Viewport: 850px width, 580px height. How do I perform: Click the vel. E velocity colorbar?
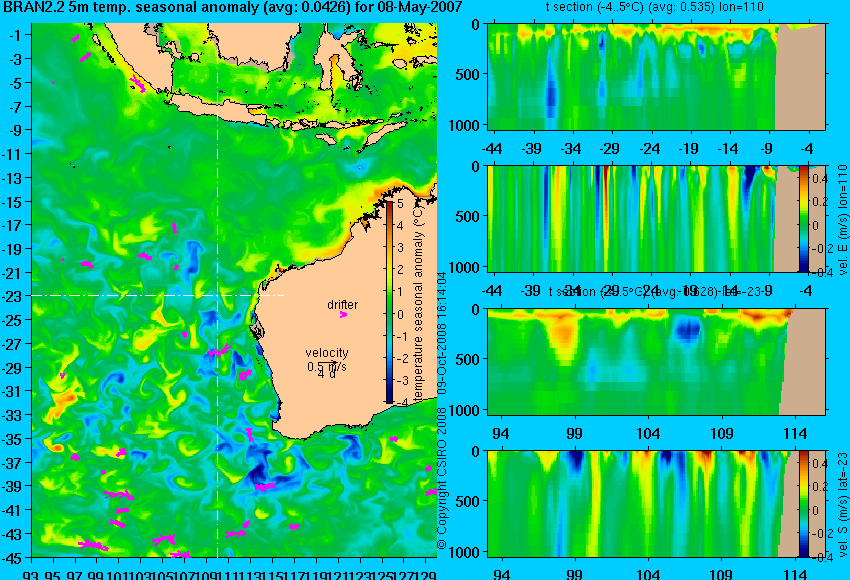pos(803,218)
